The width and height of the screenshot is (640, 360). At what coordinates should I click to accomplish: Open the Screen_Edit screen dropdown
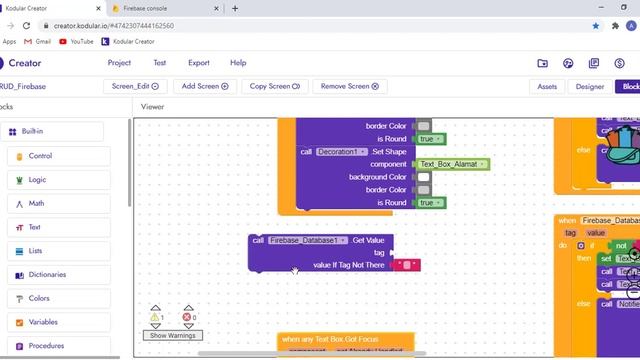[135, 87]
